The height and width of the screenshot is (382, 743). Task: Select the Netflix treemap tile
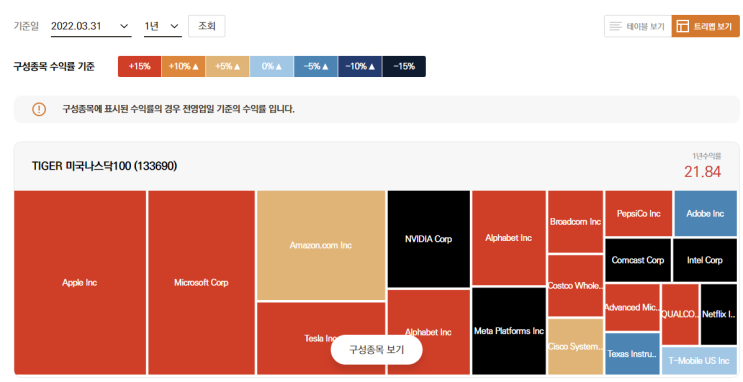pos(719,314)
